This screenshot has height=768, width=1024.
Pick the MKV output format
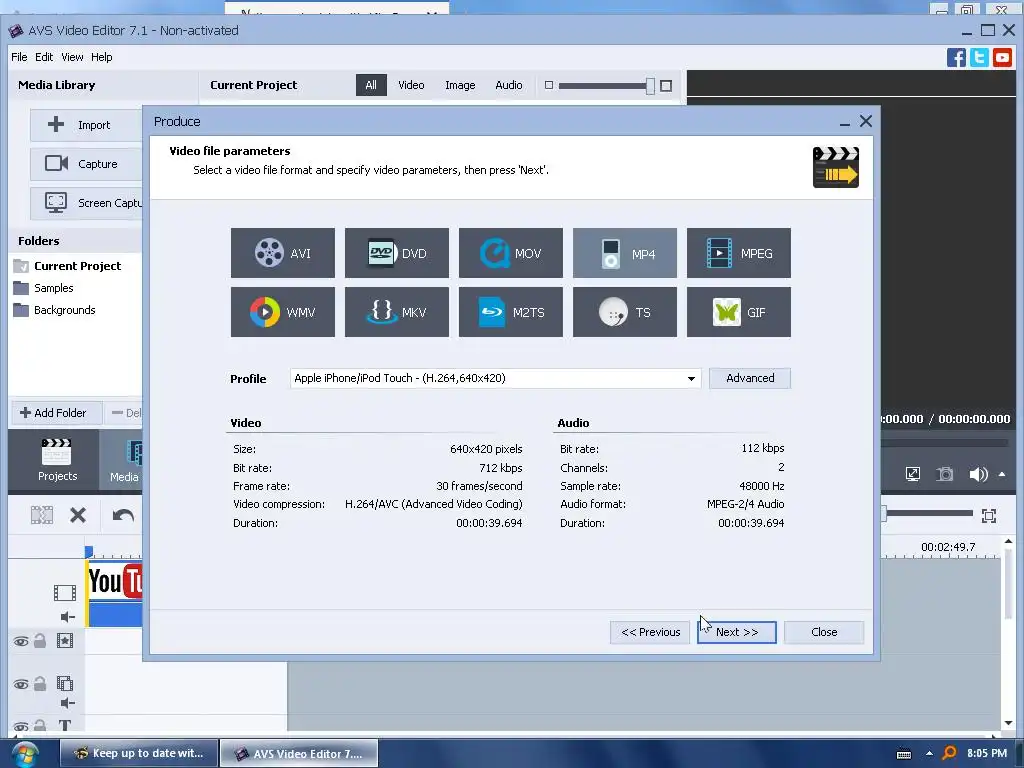point(396,312)
